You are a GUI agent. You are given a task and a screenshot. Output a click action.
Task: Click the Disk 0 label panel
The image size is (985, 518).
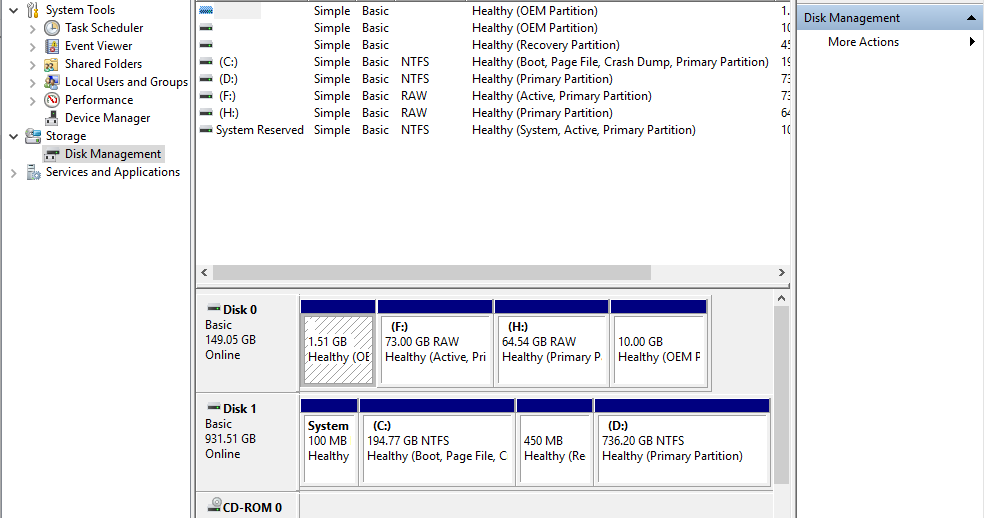pyautogui.click(x=248, y=342)
